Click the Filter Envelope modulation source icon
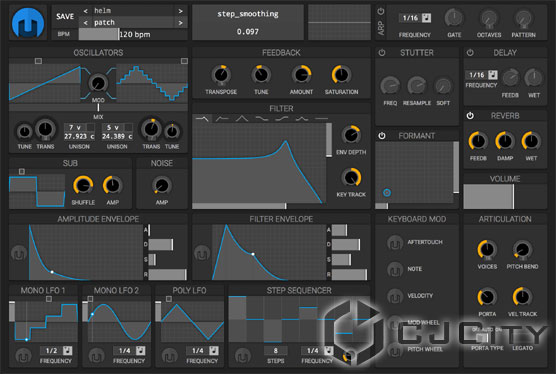 202,253
